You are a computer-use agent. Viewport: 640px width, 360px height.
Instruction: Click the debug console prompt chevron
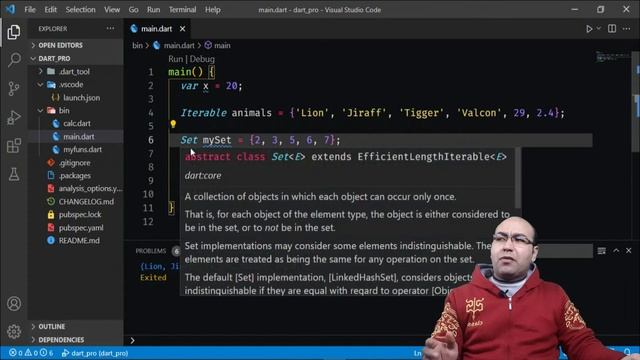coord(132,340)
